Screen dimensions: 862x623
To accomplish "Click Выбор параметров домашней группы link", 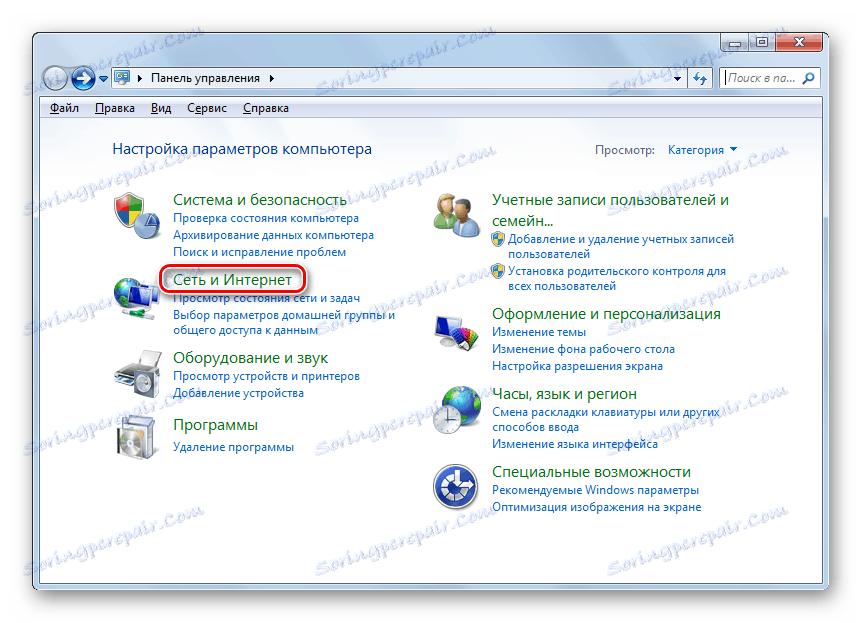I will (x=284, y=323).
